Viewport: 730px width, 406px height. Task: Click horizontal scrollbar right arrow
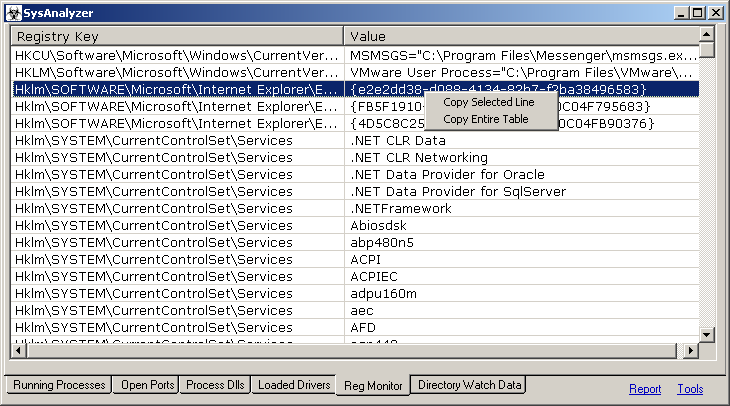coord(691,350)
